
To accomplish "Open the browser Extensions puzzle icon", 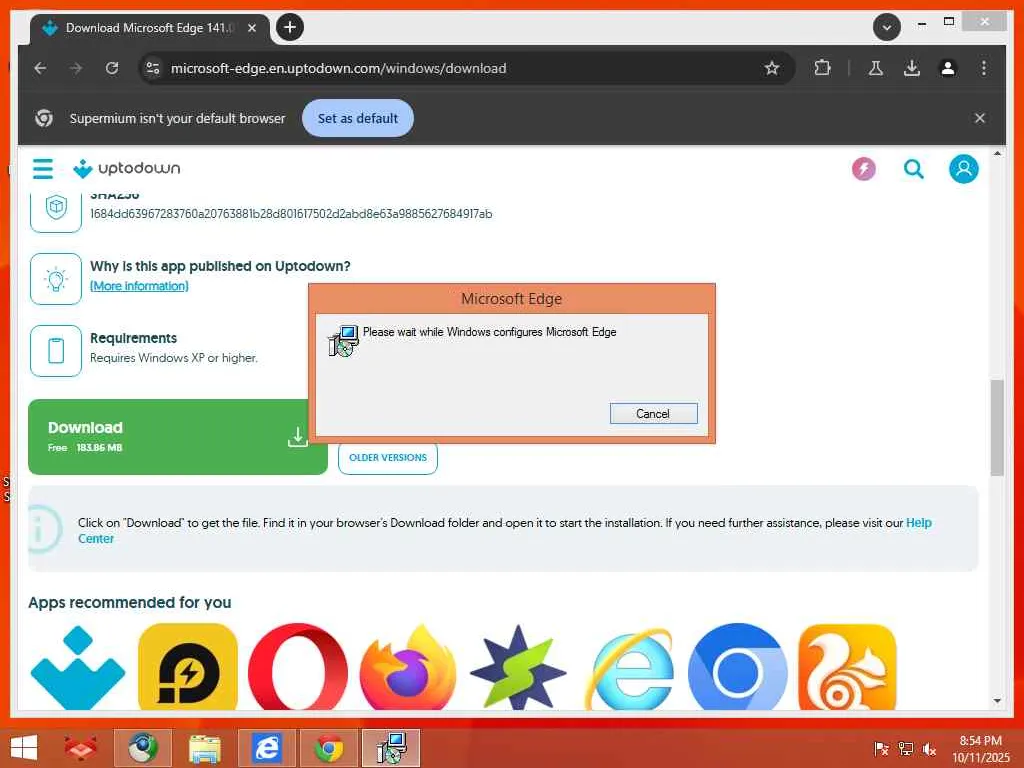I will (822, 68).
